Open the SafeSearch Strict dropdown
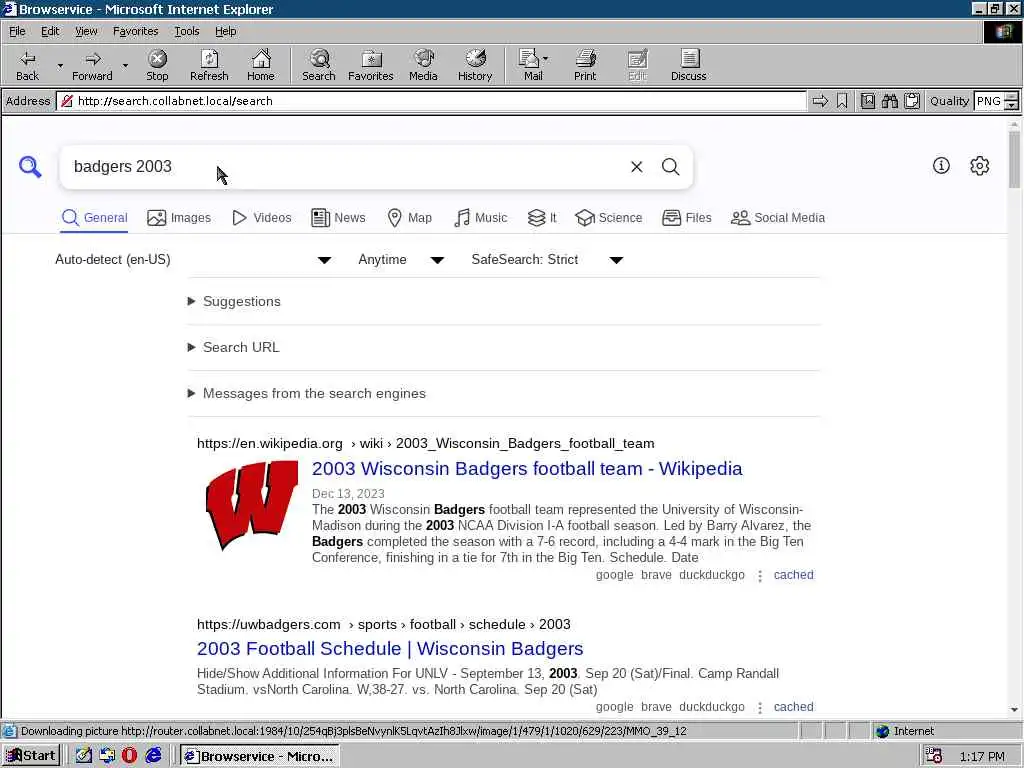This screenshot has width=1024, height=768. coord(547,259)
